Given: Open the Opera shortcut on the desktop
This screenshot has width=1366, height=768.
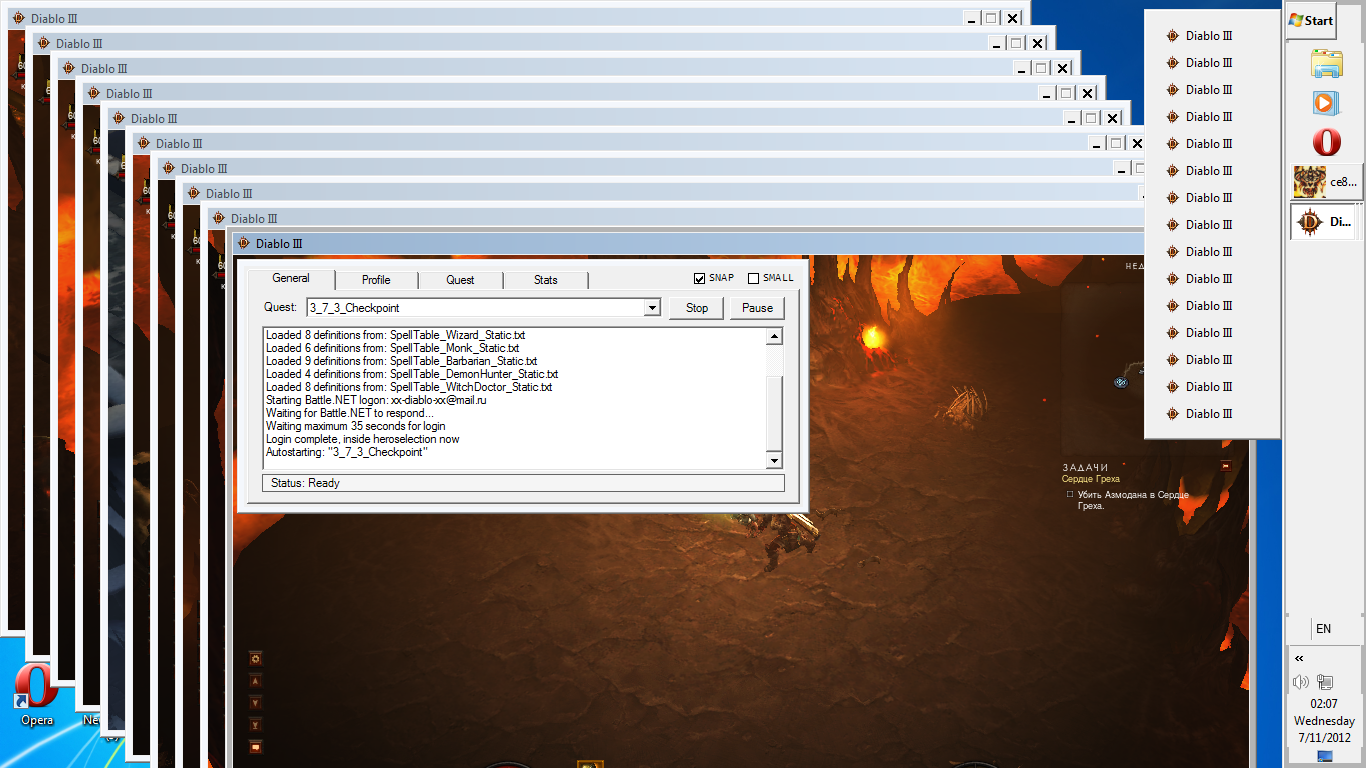Looking at the screenshot, I should point(37,695).
